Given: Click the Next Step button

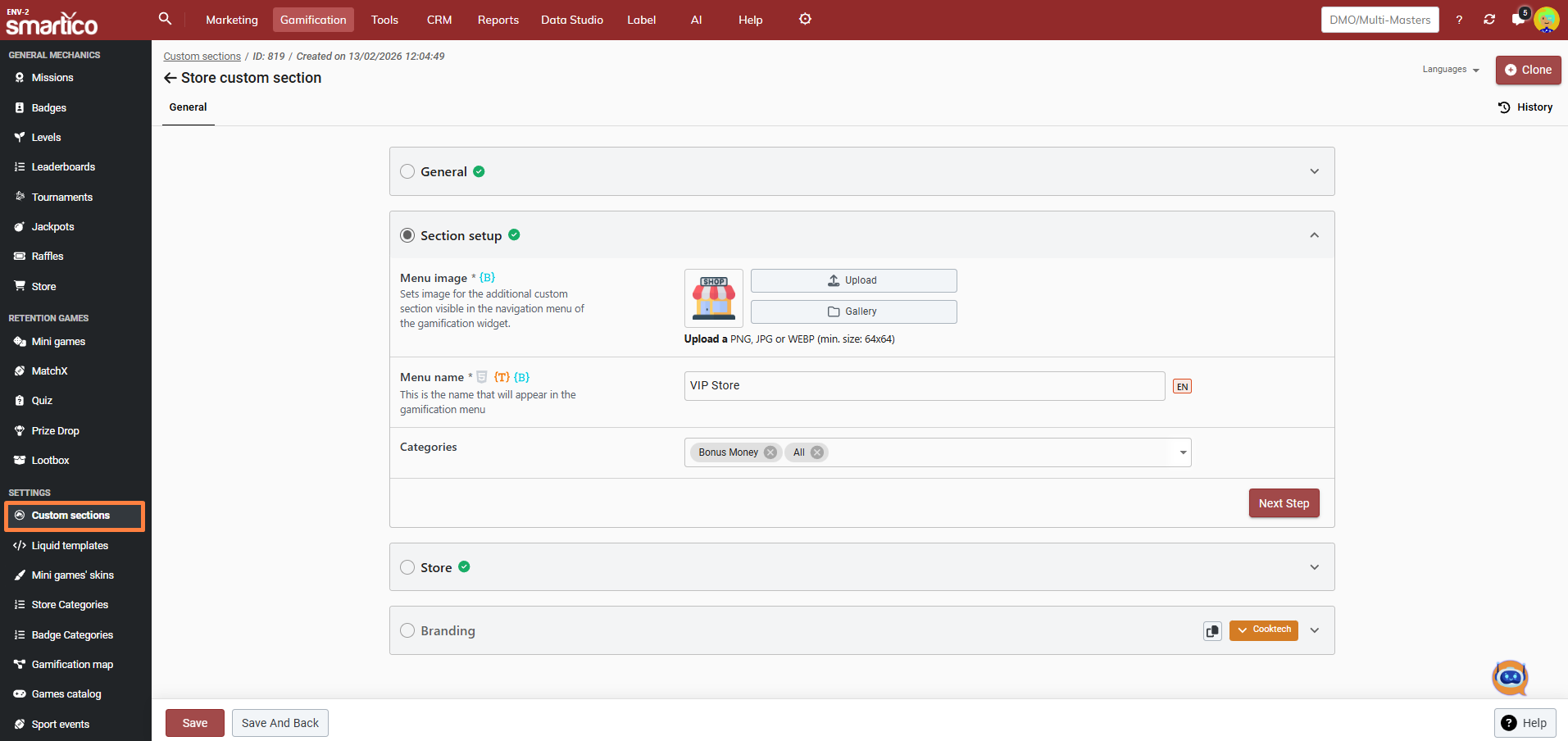Looking at the screenshot, I should point(1284,503).
